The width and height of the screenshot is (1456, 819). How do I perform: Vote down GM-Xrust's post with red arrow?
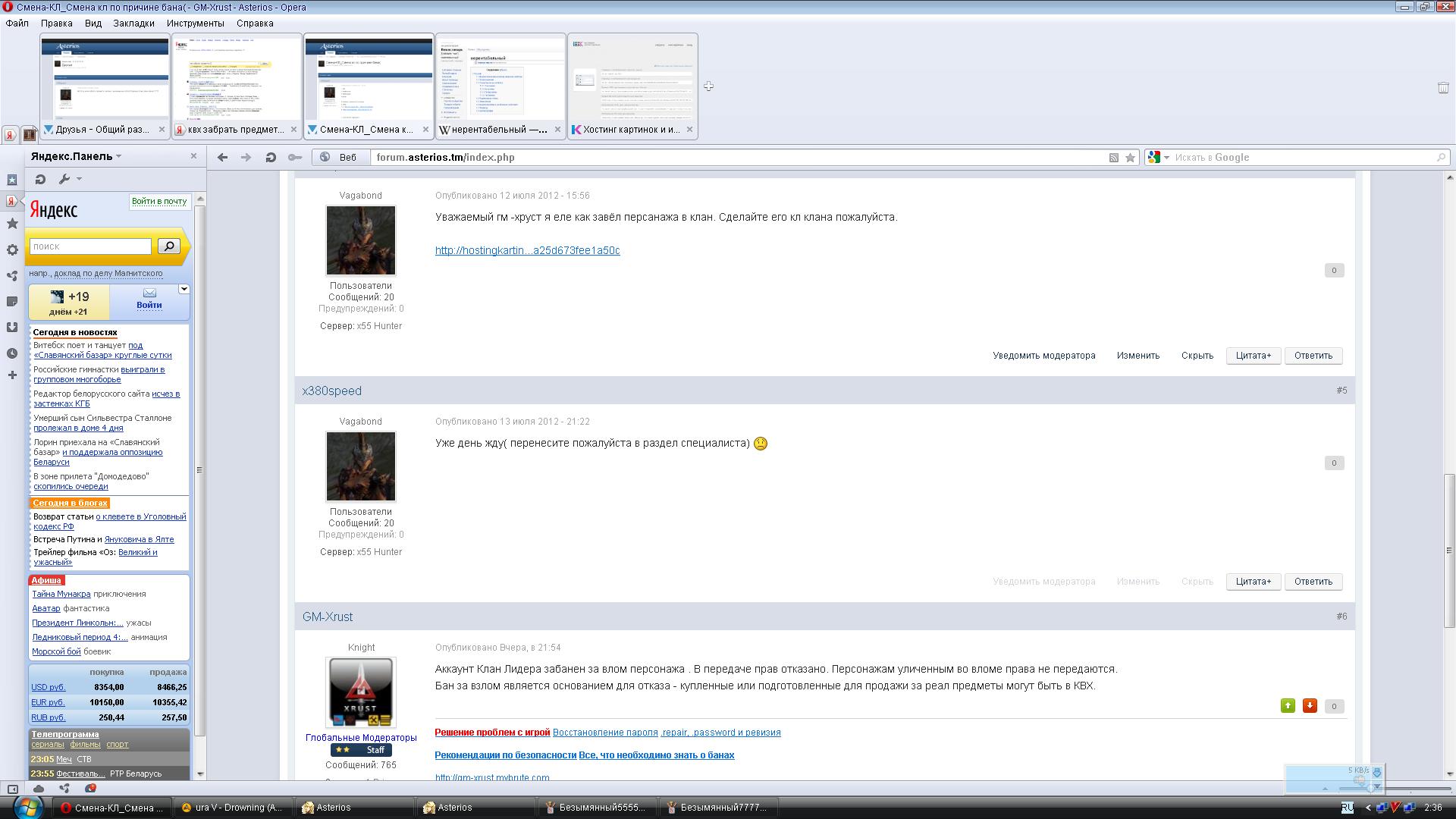point(1310,706)
